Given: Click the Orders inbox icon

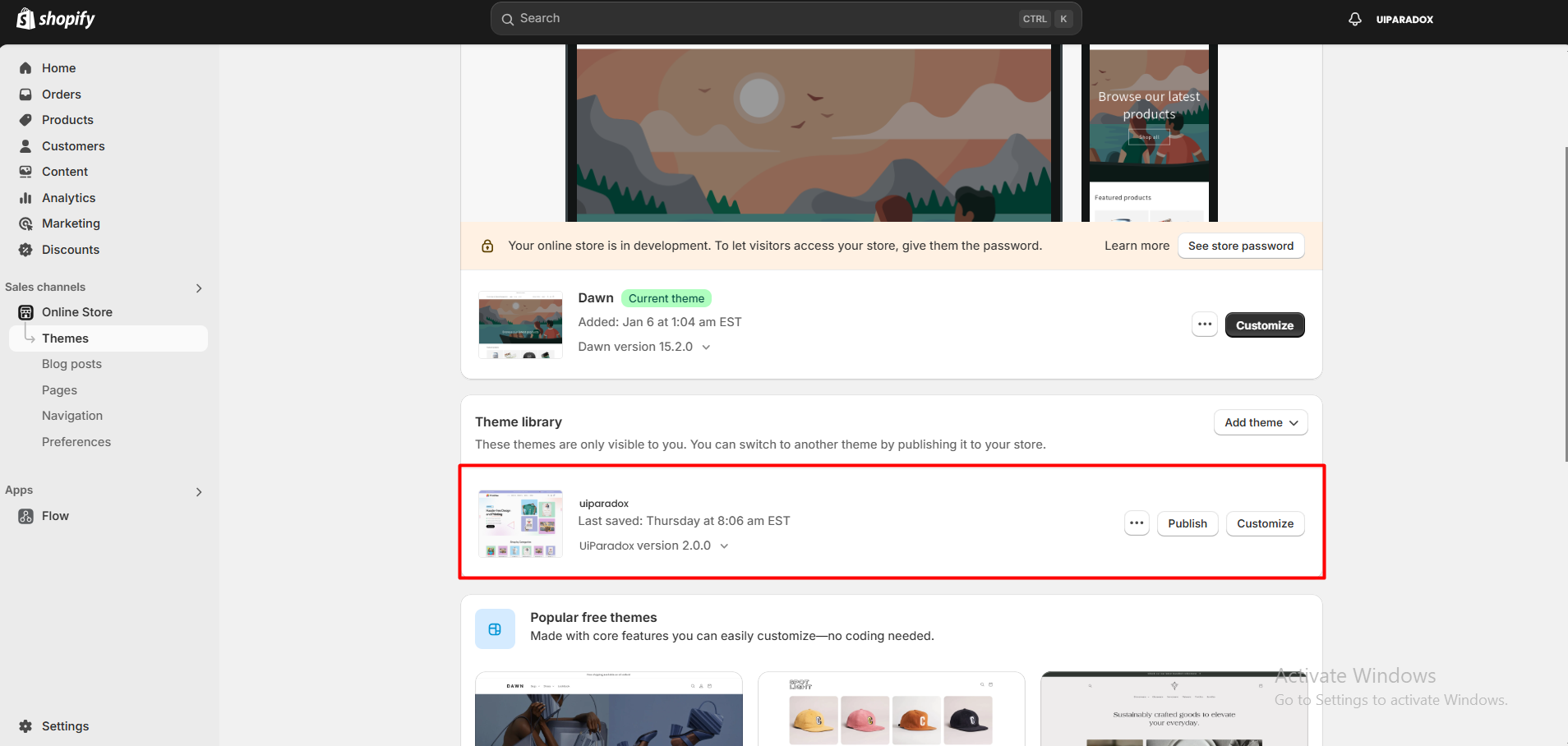Looking at the screenshot, I should coord(25,94).
